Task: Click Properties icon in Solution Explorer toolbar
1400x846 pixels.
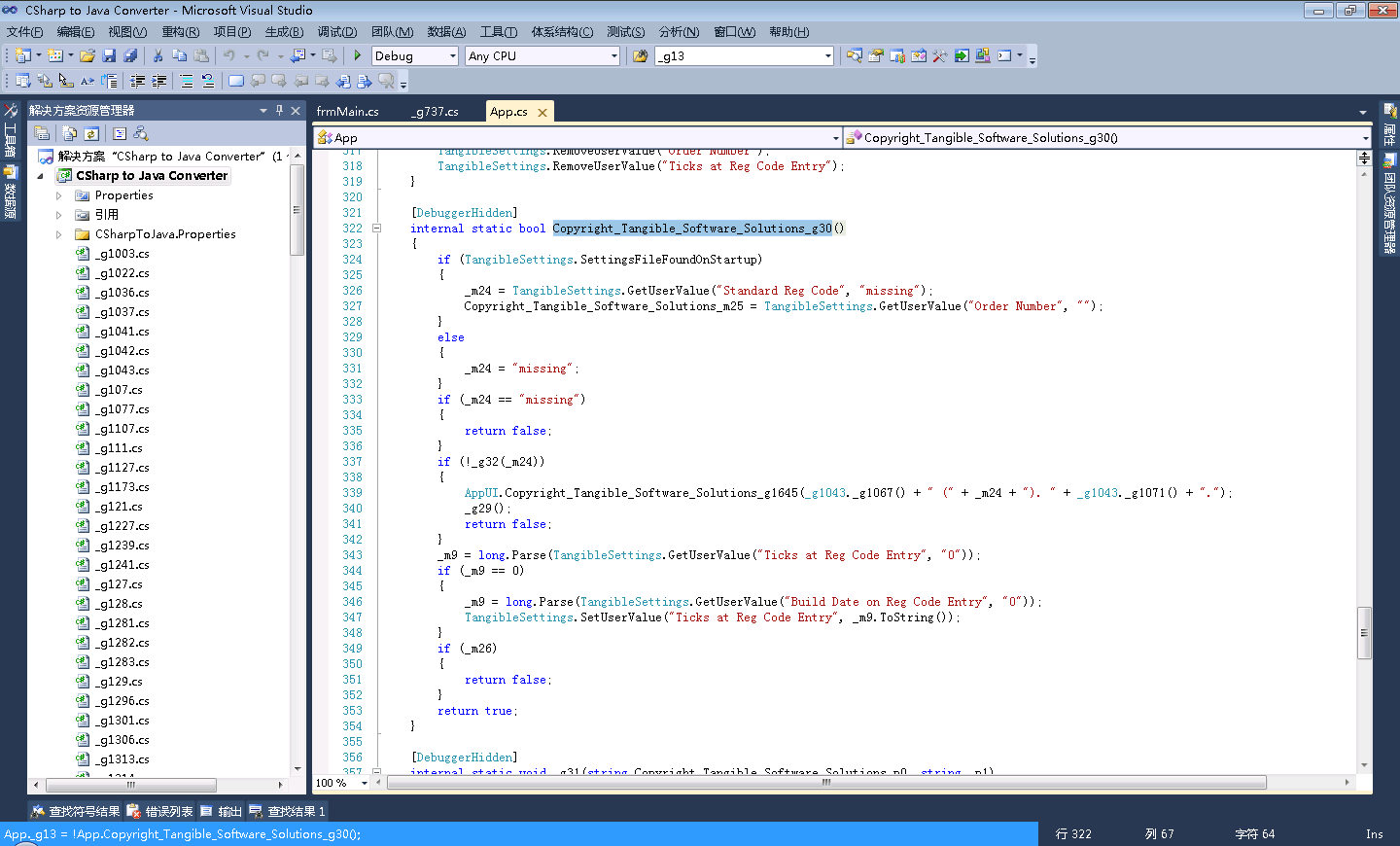Action: [x=42, y=133]
